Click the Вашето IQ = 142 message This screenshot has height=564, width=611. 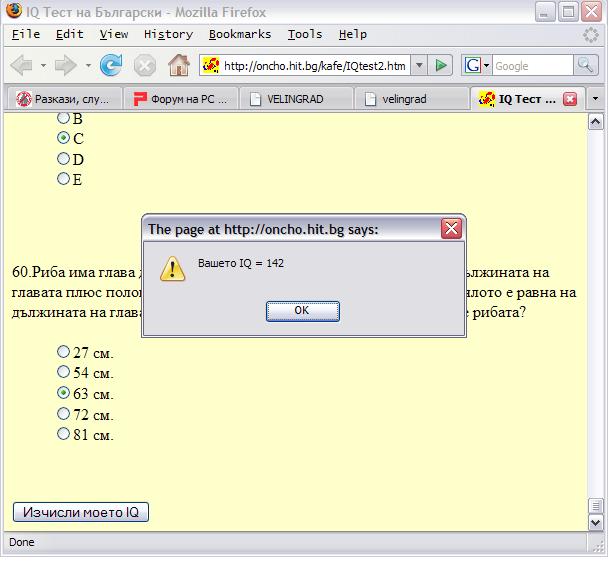240,263
